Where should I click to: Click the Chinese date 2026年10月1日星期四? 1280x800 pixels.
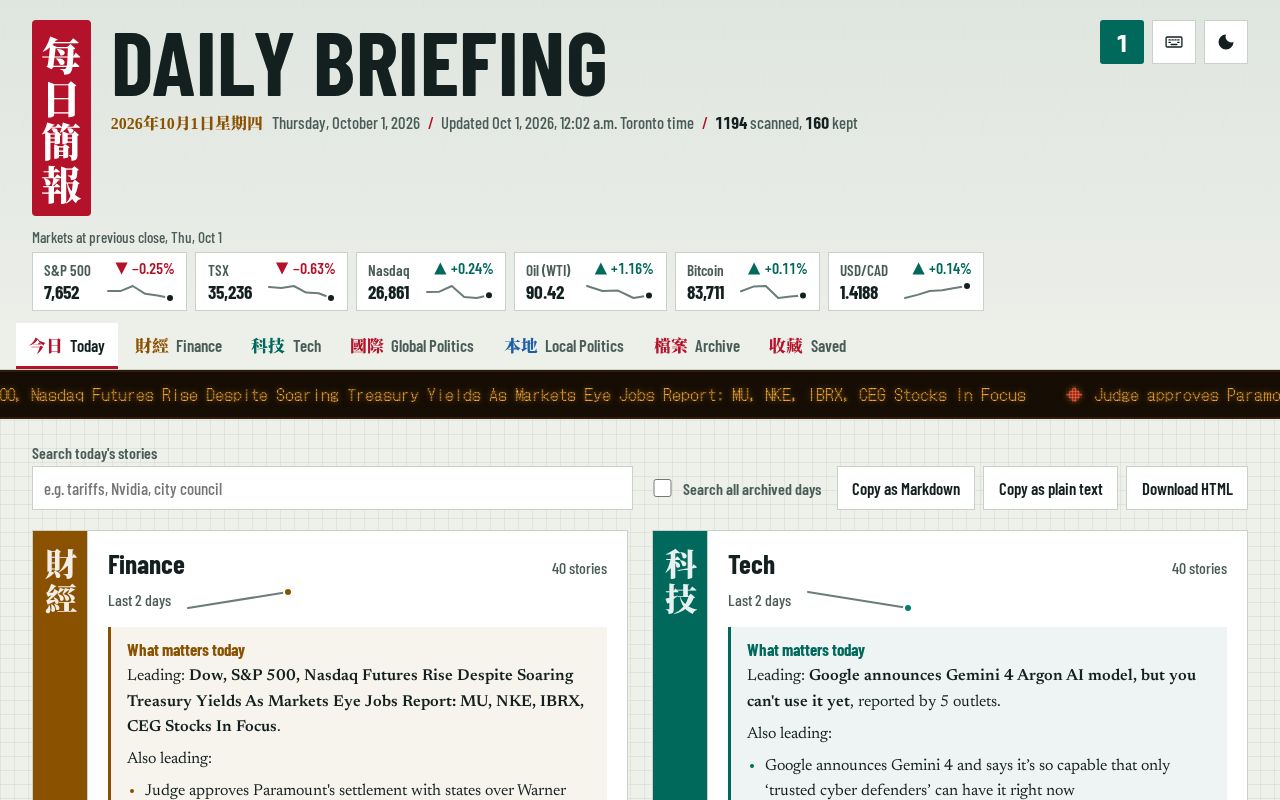point(186,123)
